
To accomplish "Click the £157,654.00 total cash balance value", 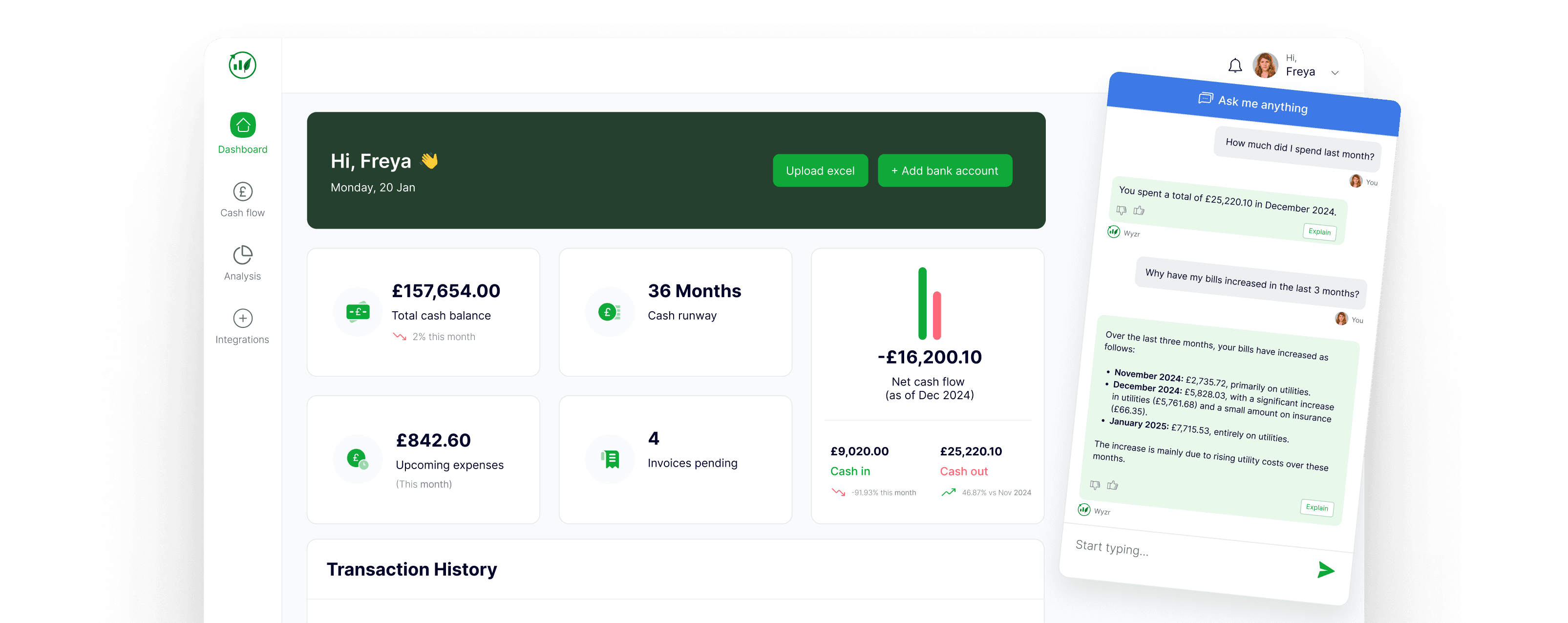I will (445, 291).
